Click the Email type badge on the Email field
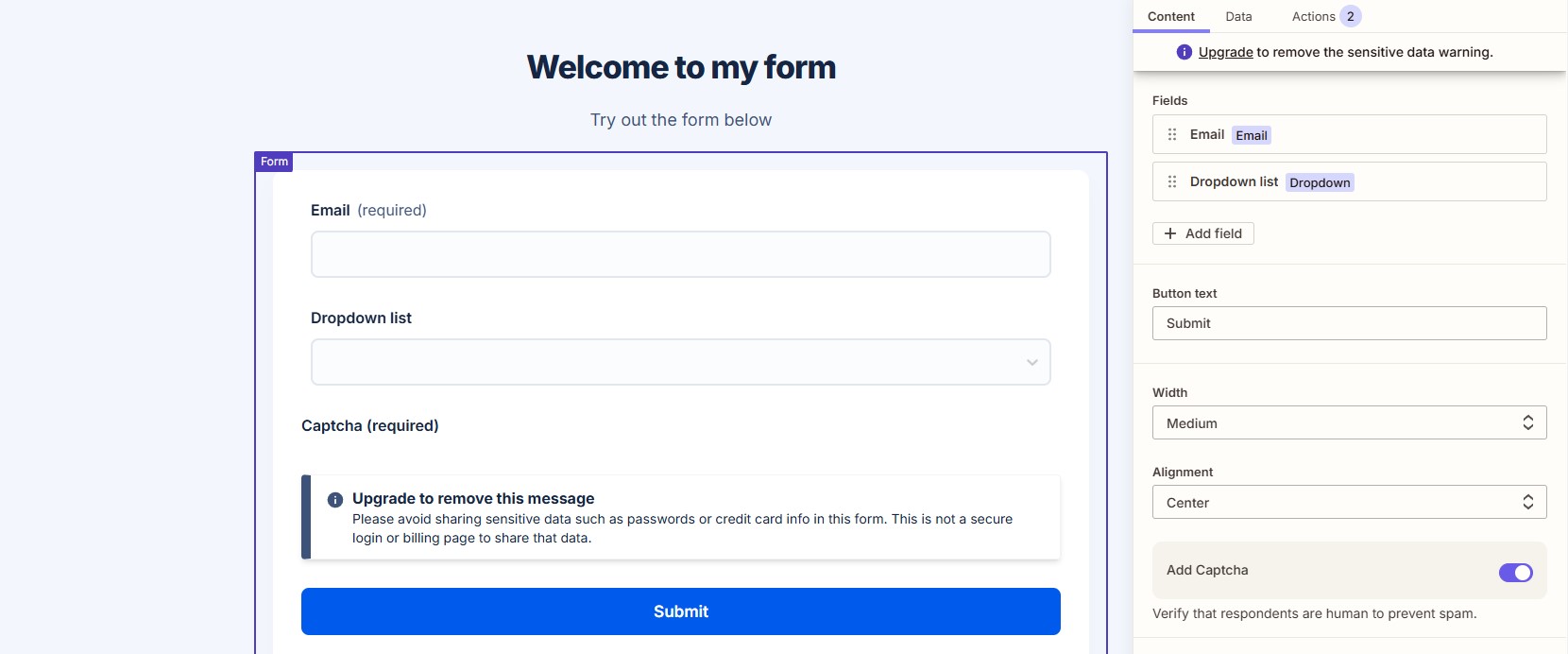 pyautogui.click(x=1251, y=135)
